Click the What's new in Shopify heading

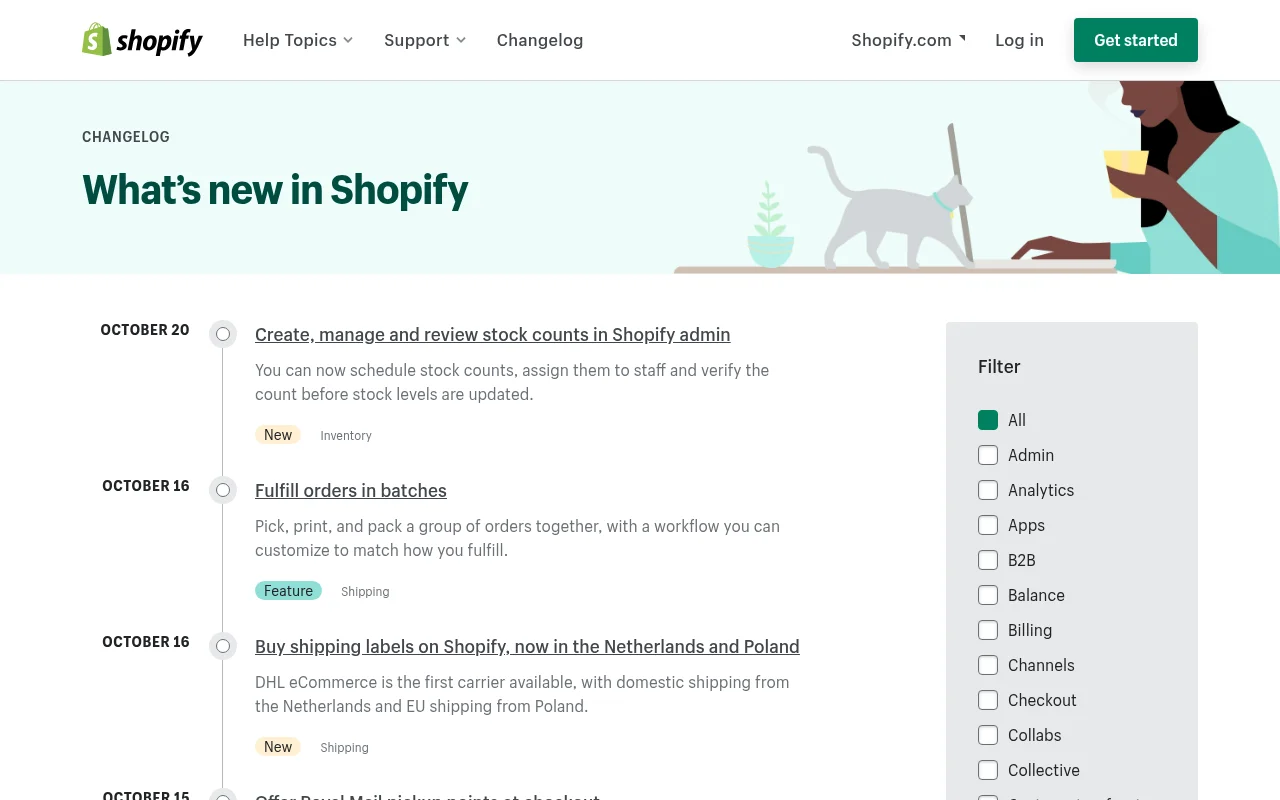point(275,190)
